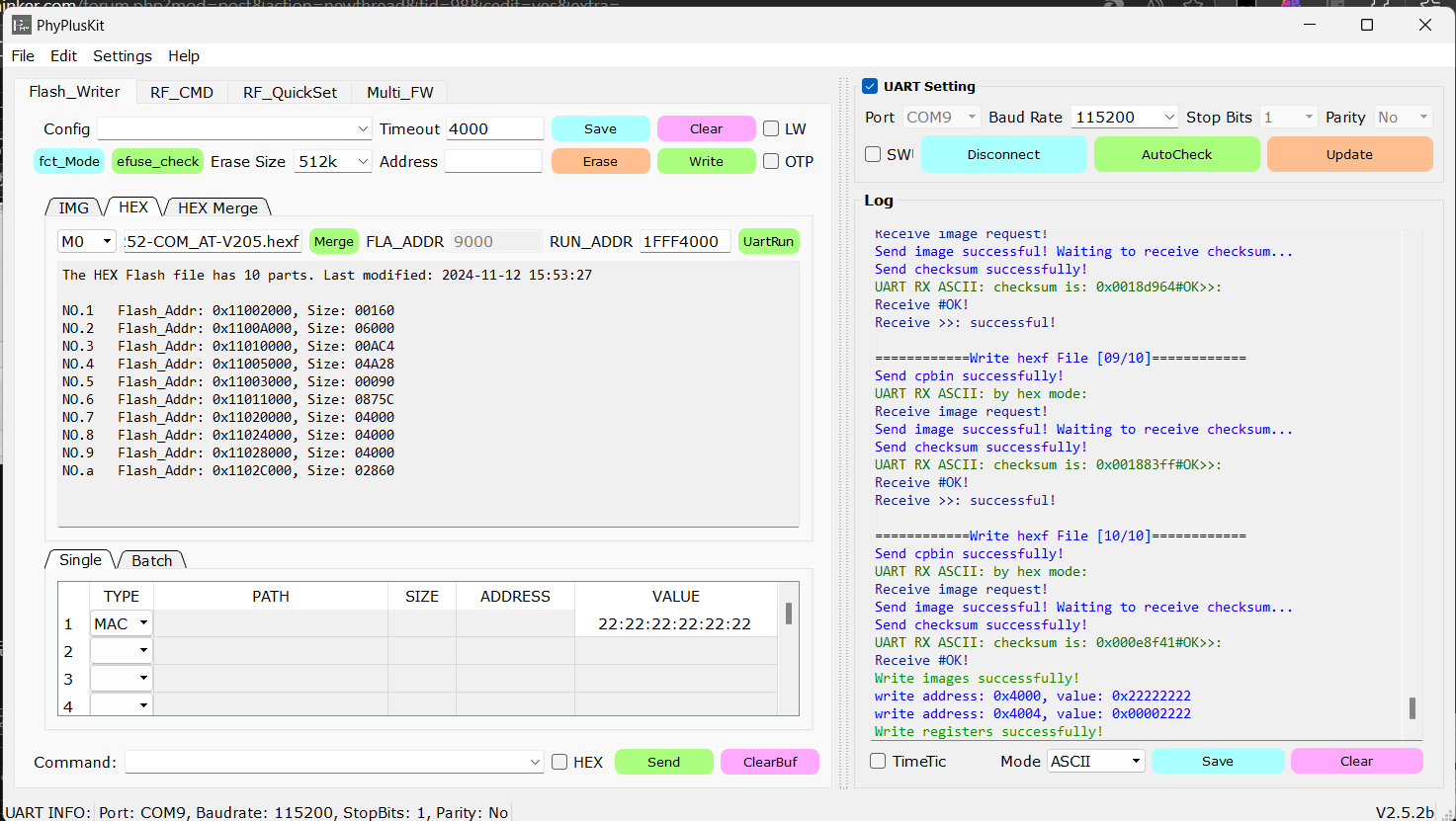This screenshot has width=1456, height=821.
Task: Click the orange Update button
Action: click(x=1349, y=154)
